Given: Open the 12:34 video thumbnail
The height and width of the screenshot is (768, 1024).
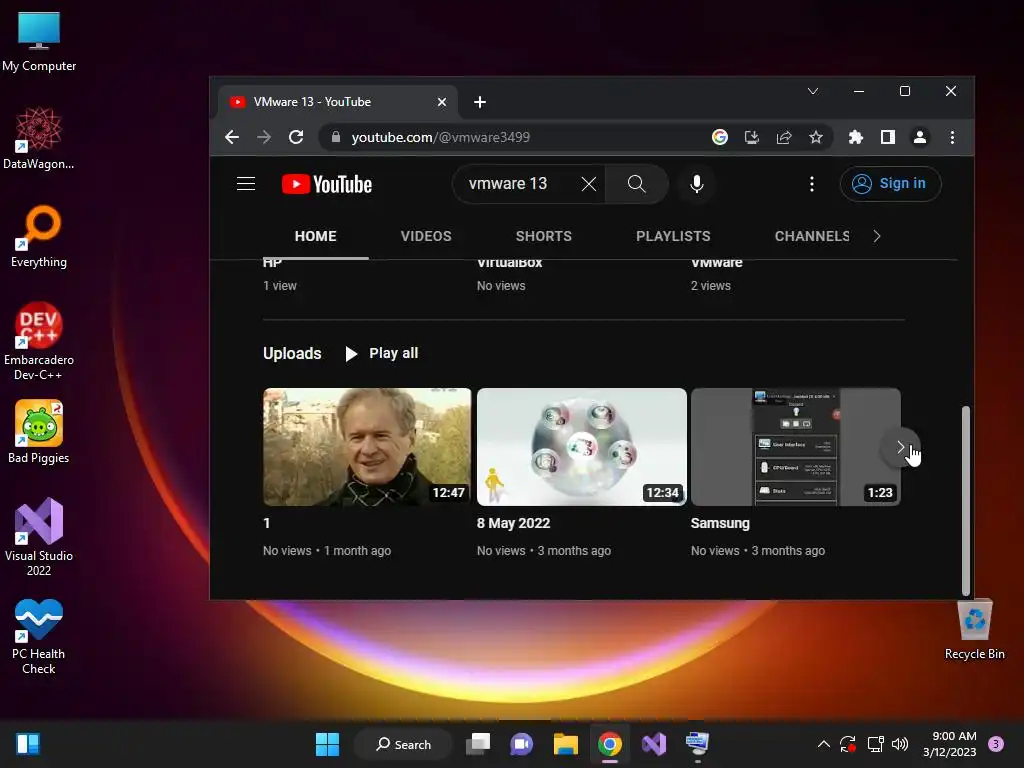Looking at the screenshot, I should click(582, 447).
